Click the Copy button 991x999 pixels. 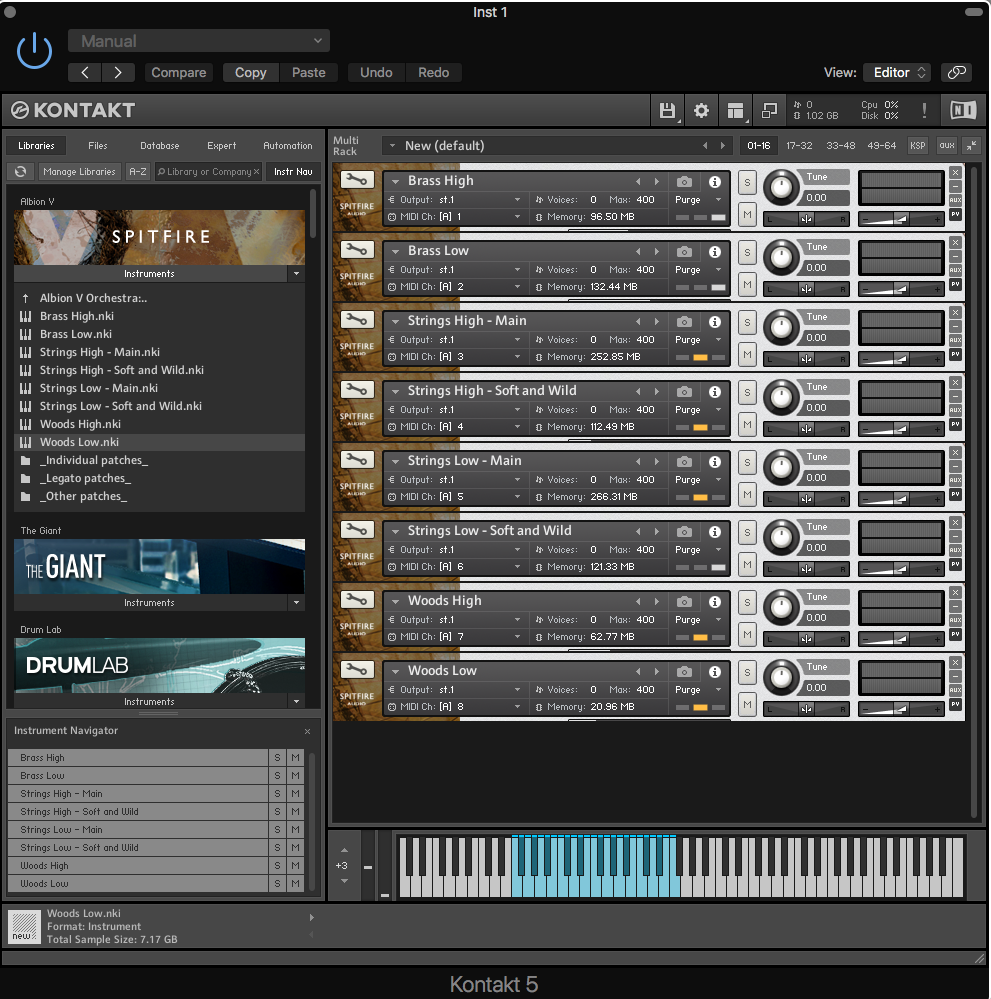pos(250,73)
